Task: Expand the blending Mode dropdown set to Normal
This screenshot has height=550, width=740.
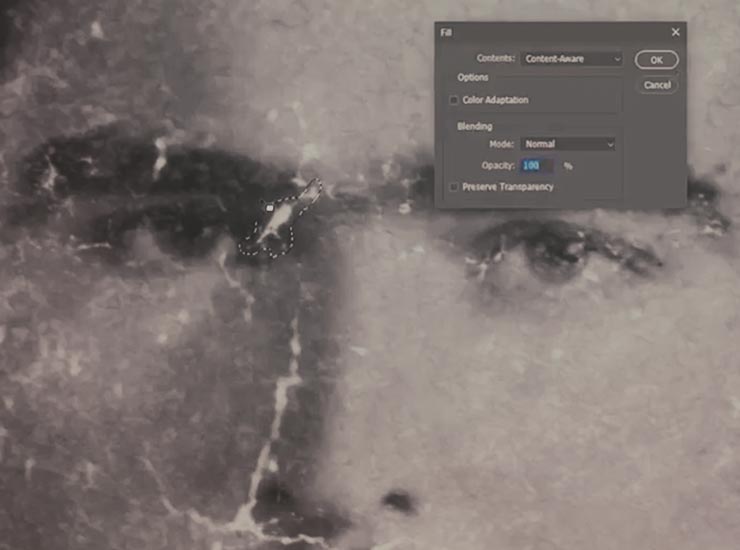Action: pyautogui.click(x=567, y=144)
